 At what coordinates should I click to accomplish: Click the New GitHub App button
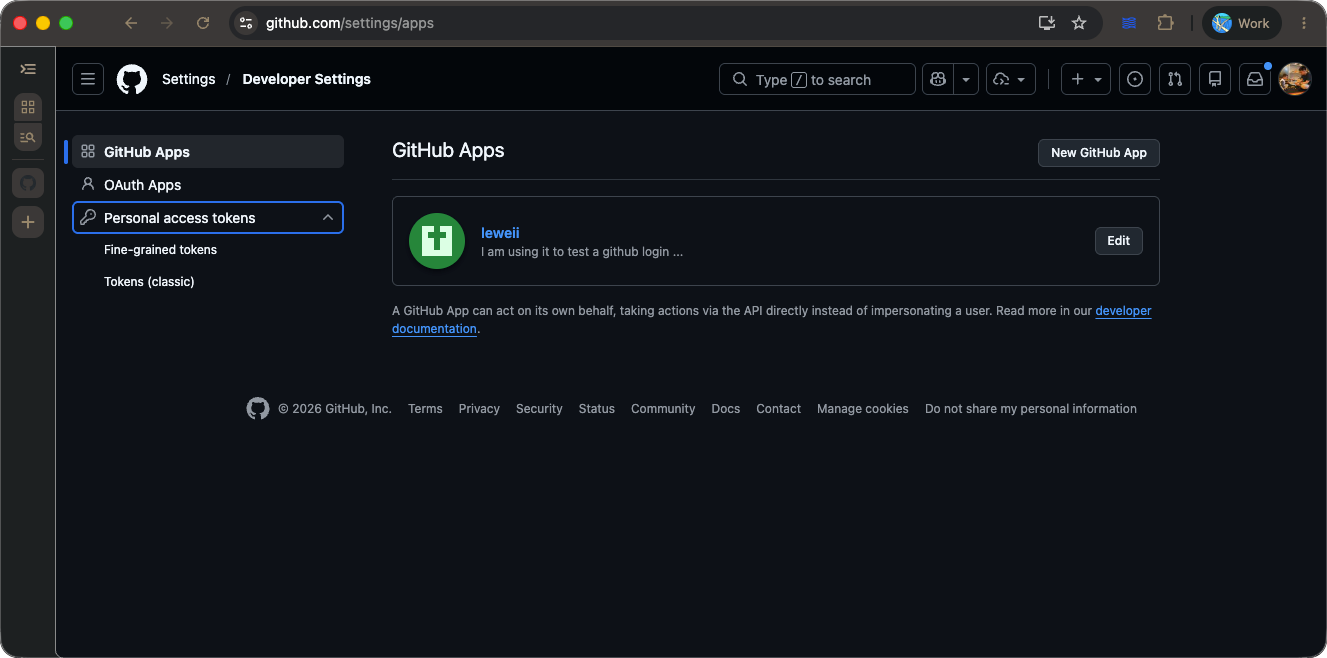click(x=1099, y=153)
